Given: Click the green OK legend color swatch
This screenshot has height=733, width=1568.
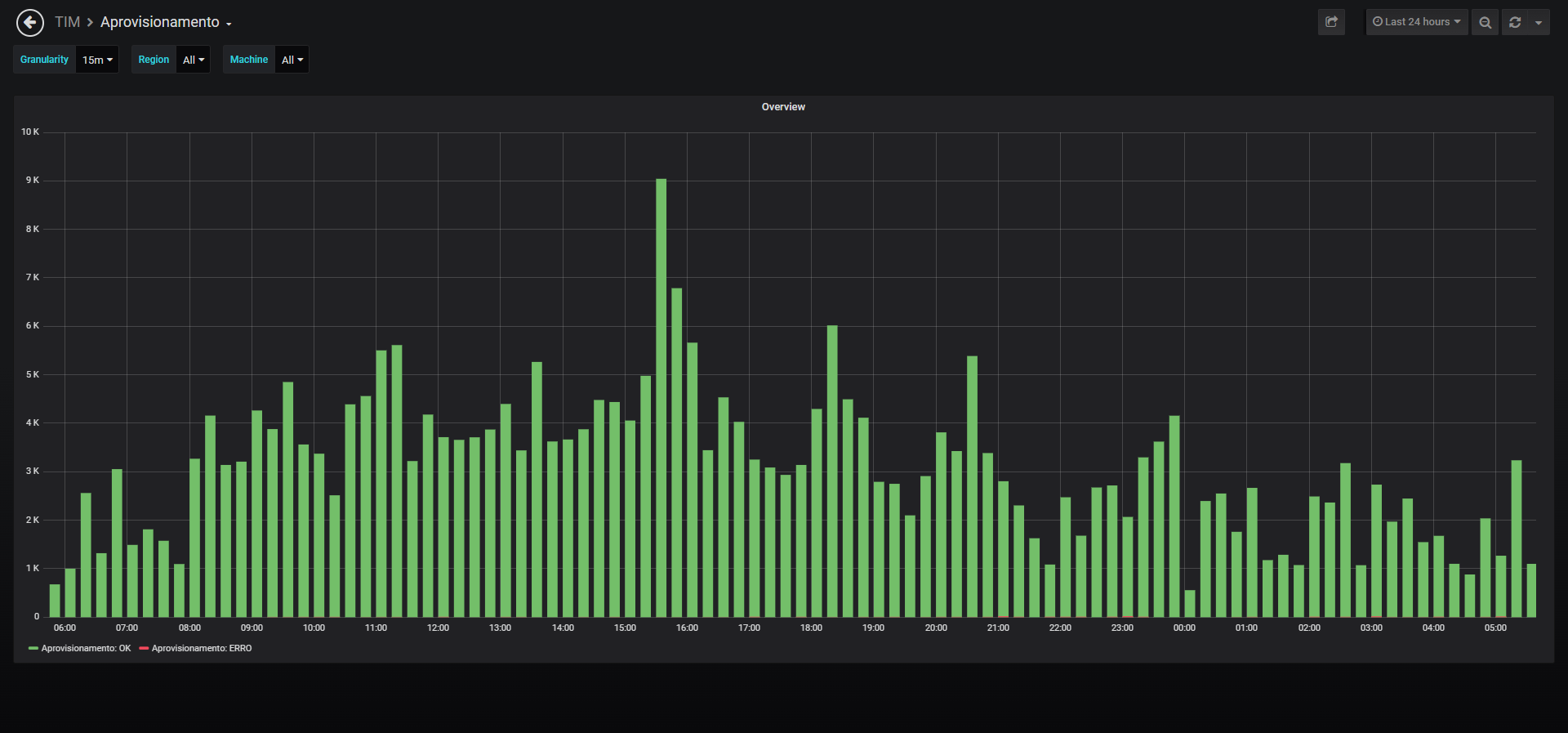Looking at the screenshot, I should (x=33, y=648).
